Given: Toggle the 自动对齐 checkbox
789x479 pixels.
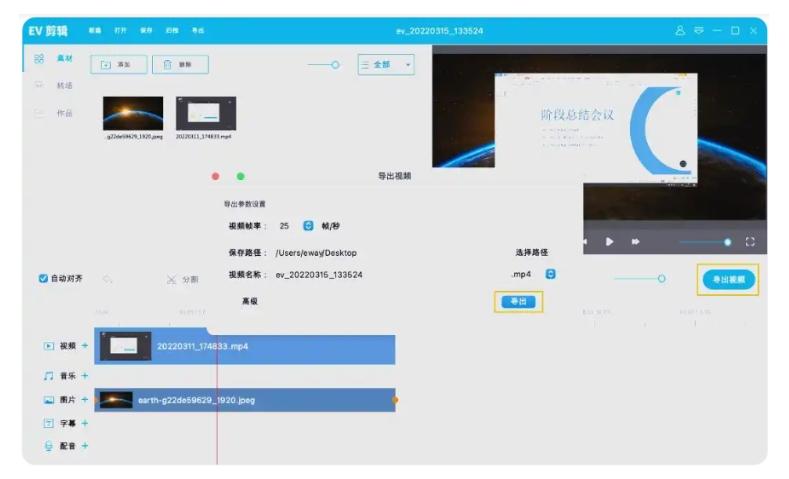Looking at the screenshot, I should pos(43,279).
